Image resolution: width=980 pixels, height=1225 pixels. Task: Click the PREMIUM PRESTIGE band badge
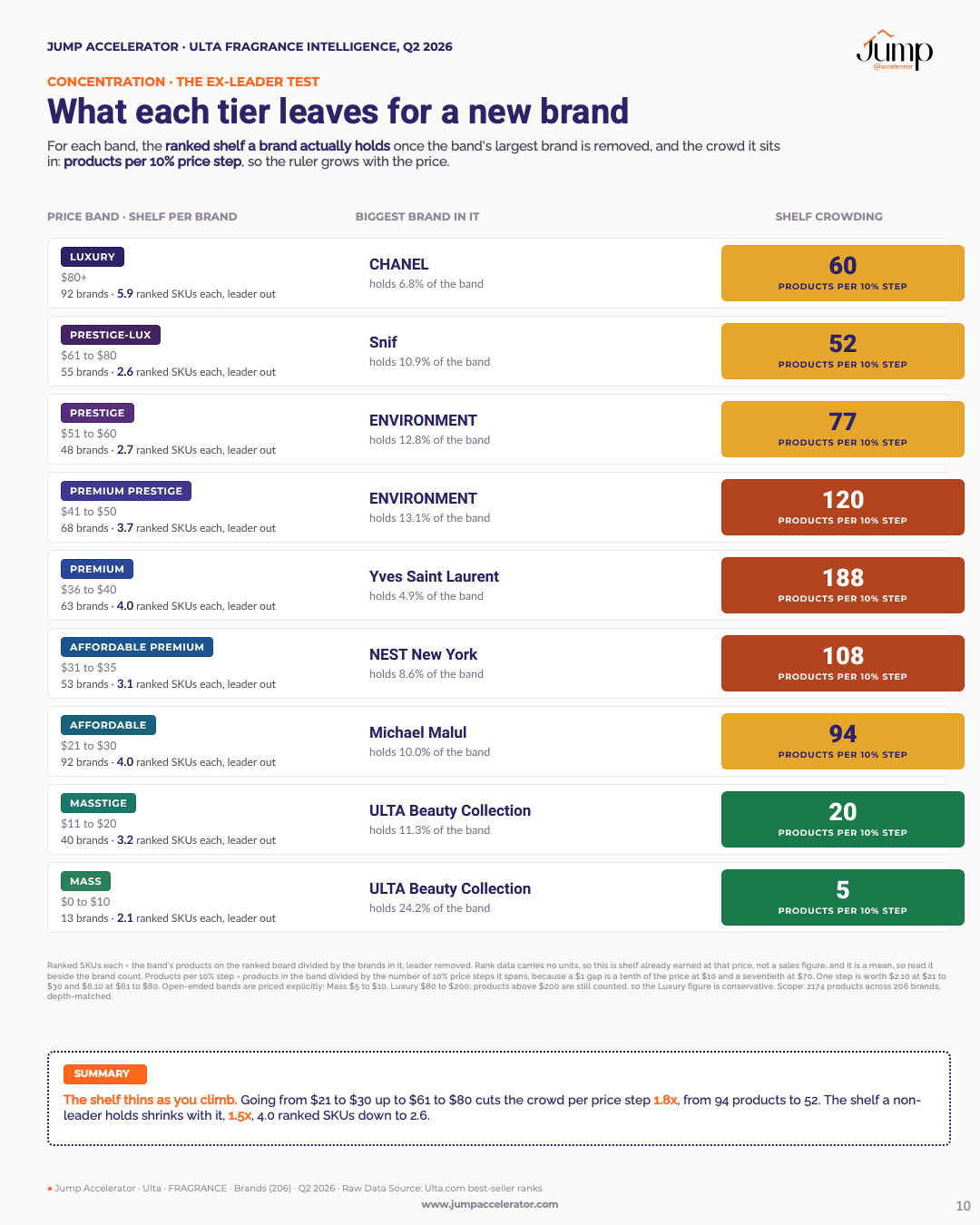pos(126,491)
